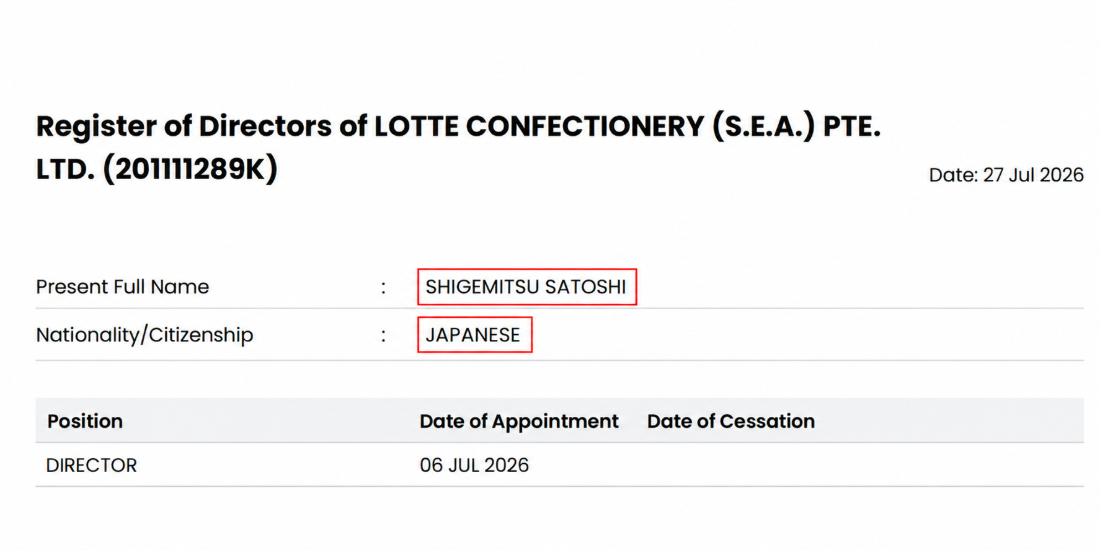Click the Date of Appointment column header
This screenshot has height=550, width=1100.
click(519, 422)
